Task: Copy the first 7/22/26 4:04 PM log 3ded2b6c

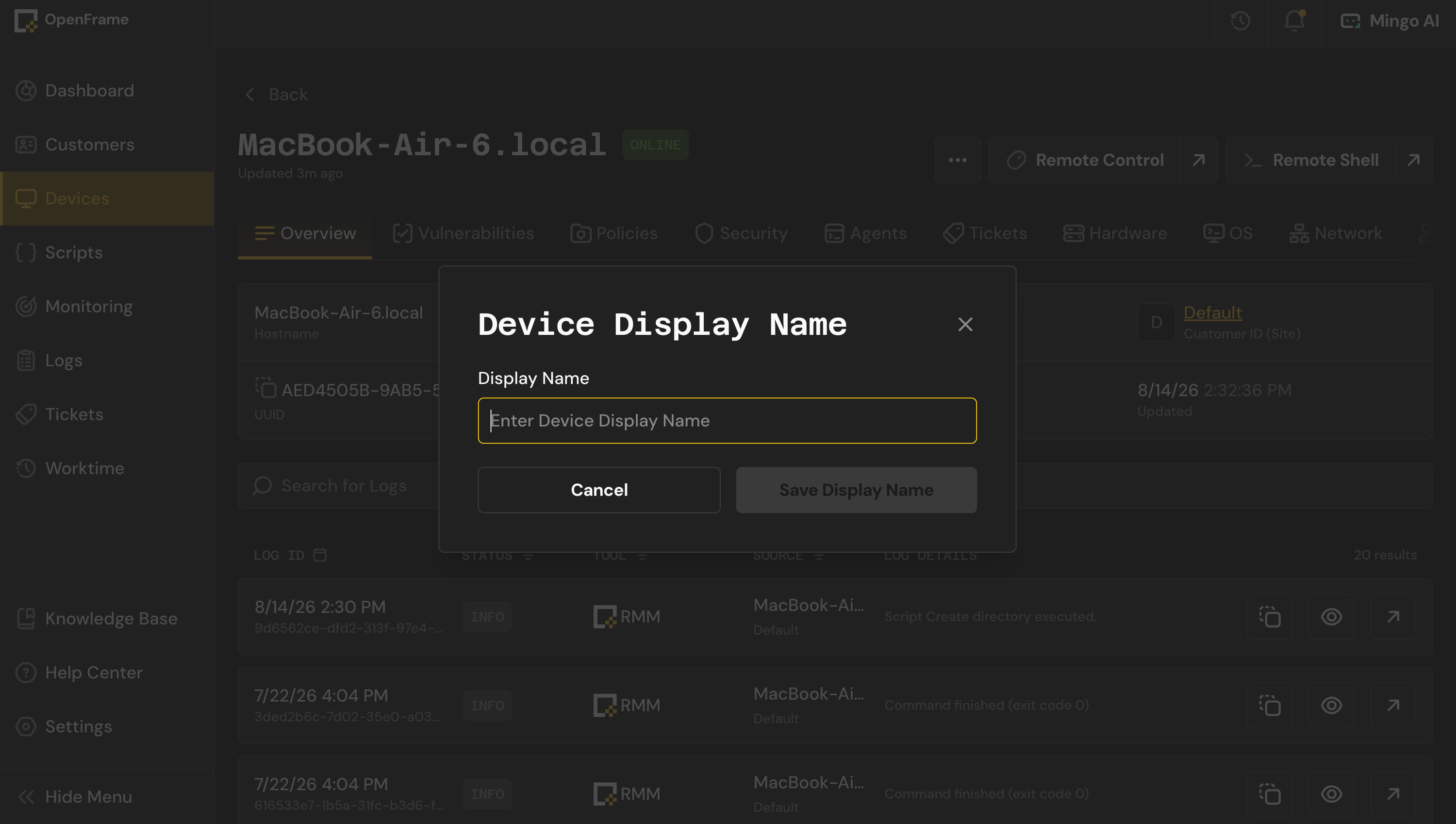Action: (1270, 706)
